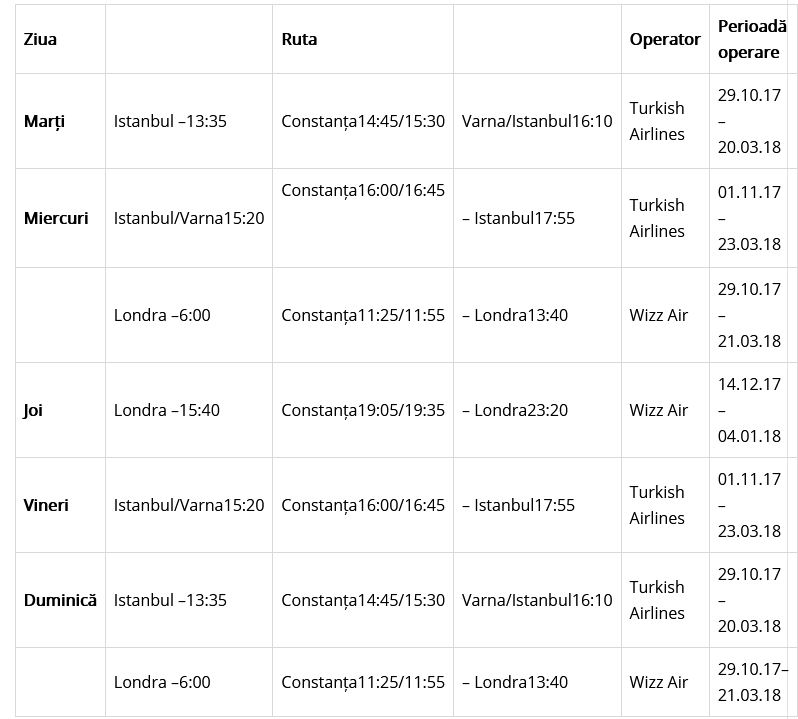Click the Miercuri day cell
798x719 pixels.
pos(56,218)
